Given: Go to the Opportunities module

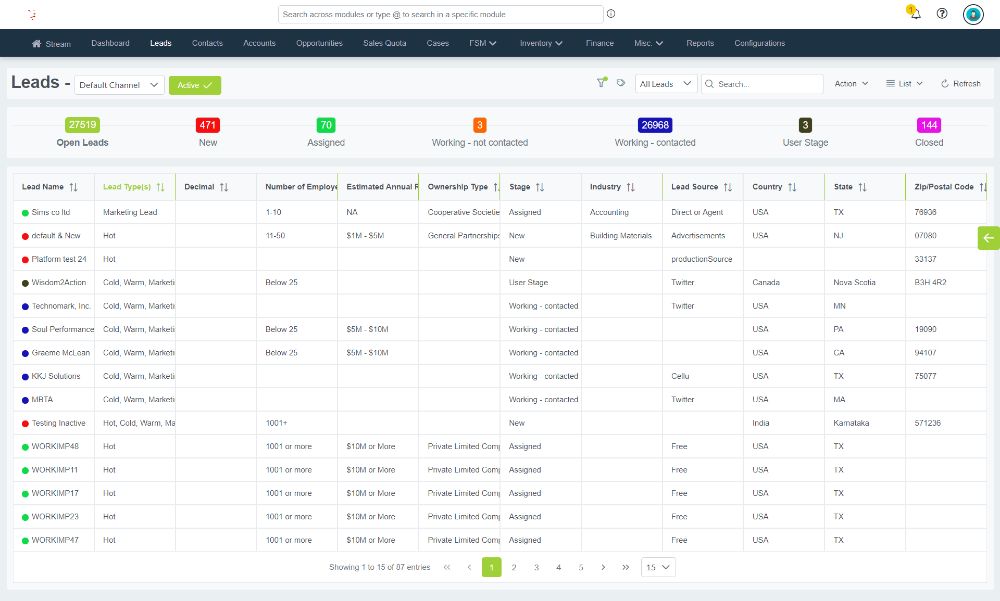Looking at the screenshot, I should click(319, 43).
